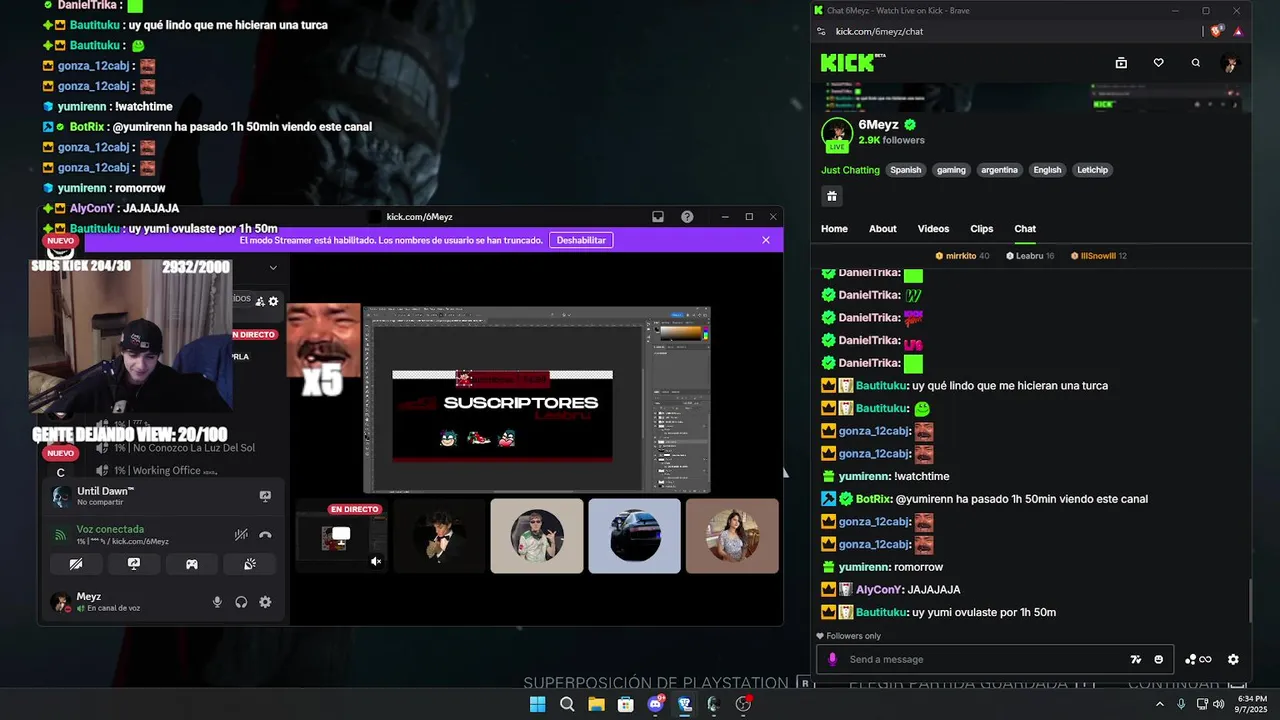The height and width of the screenshot is (720, 1280).
Task: Click Voz conectada status text
Action: pyautogui.click(x=110, y=529)
